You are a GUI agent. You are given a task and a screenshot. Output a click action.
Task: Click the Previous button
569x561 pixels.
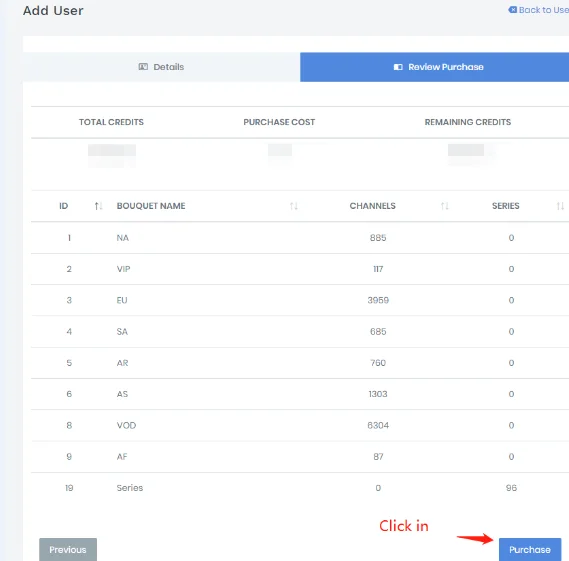(x=68, y=549)
